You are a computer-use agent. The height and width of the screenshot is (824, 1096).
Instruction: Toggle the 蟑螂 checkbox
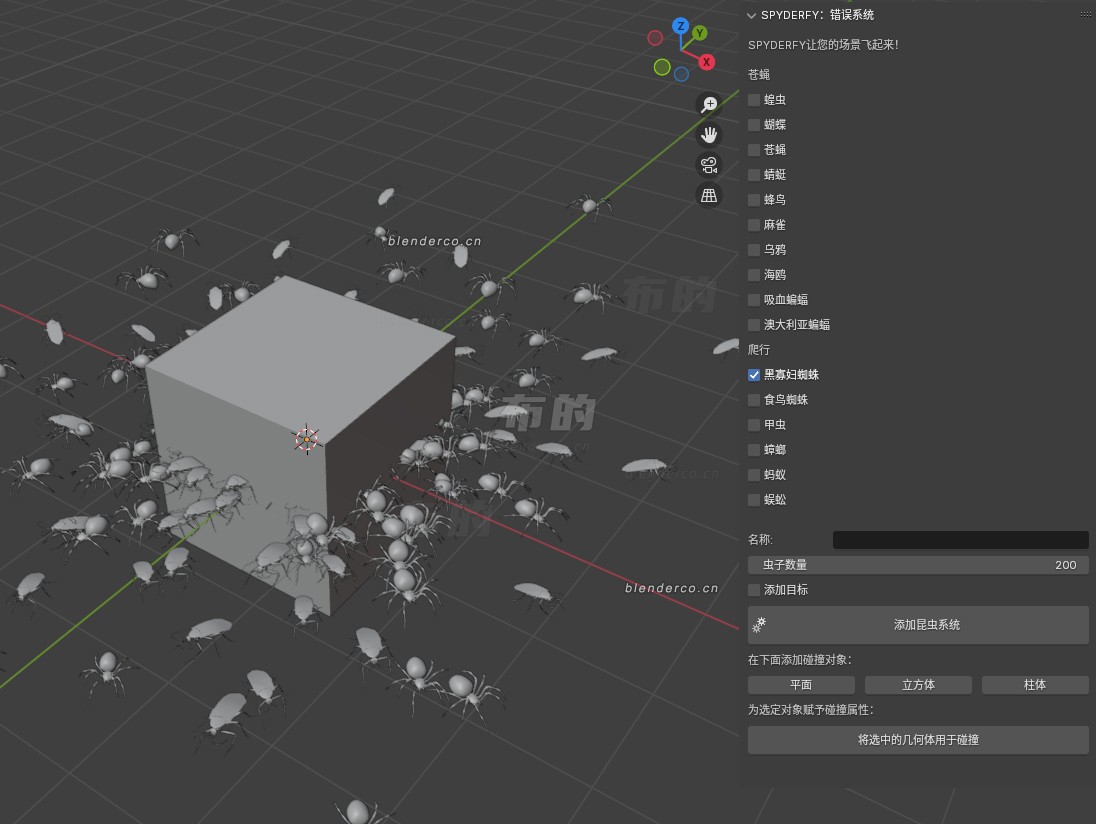(x=754, y=450)
